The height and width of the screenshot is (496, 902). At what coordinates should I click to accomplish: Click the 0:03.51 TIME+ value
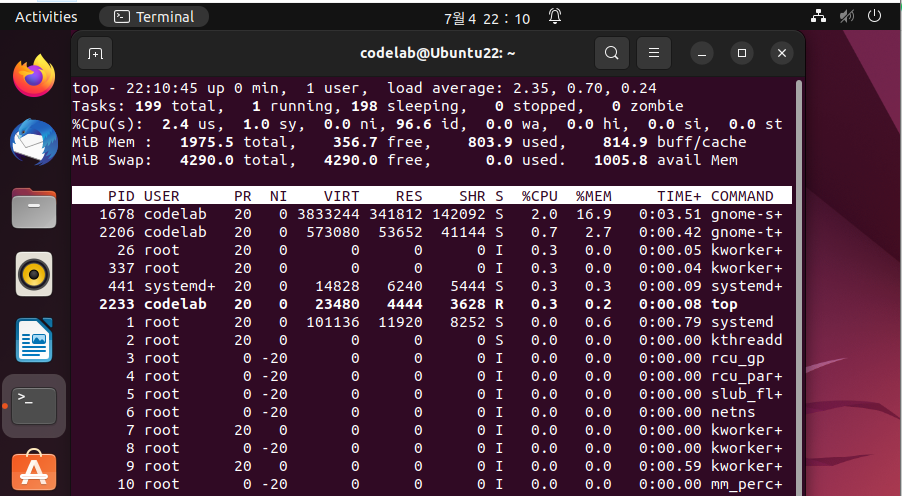point(670,215)
